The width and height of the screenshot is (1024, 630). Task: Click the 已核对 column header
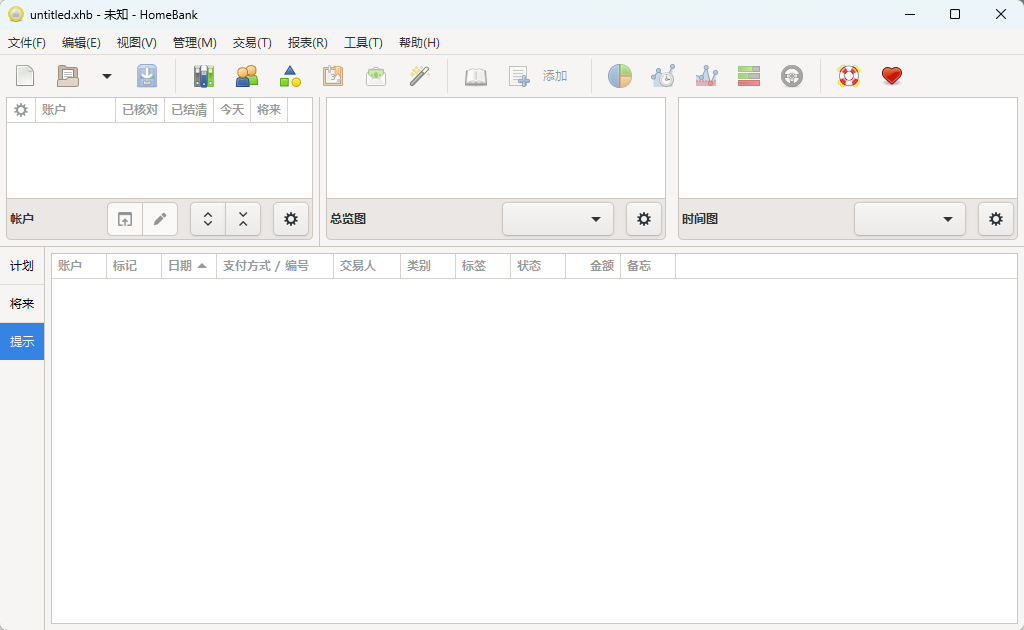click(x=140, y=110)
